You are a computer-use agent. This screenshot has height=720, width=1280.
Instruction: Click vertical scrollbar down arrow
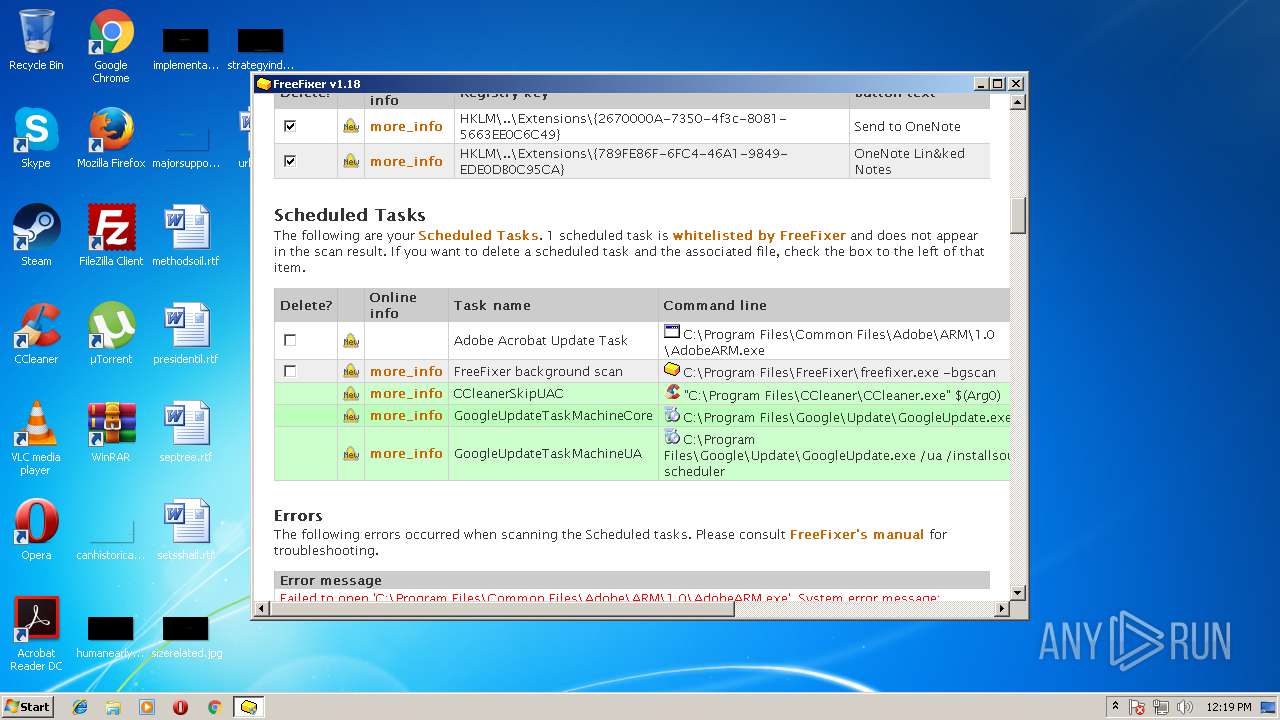(x=1018, y=593)
